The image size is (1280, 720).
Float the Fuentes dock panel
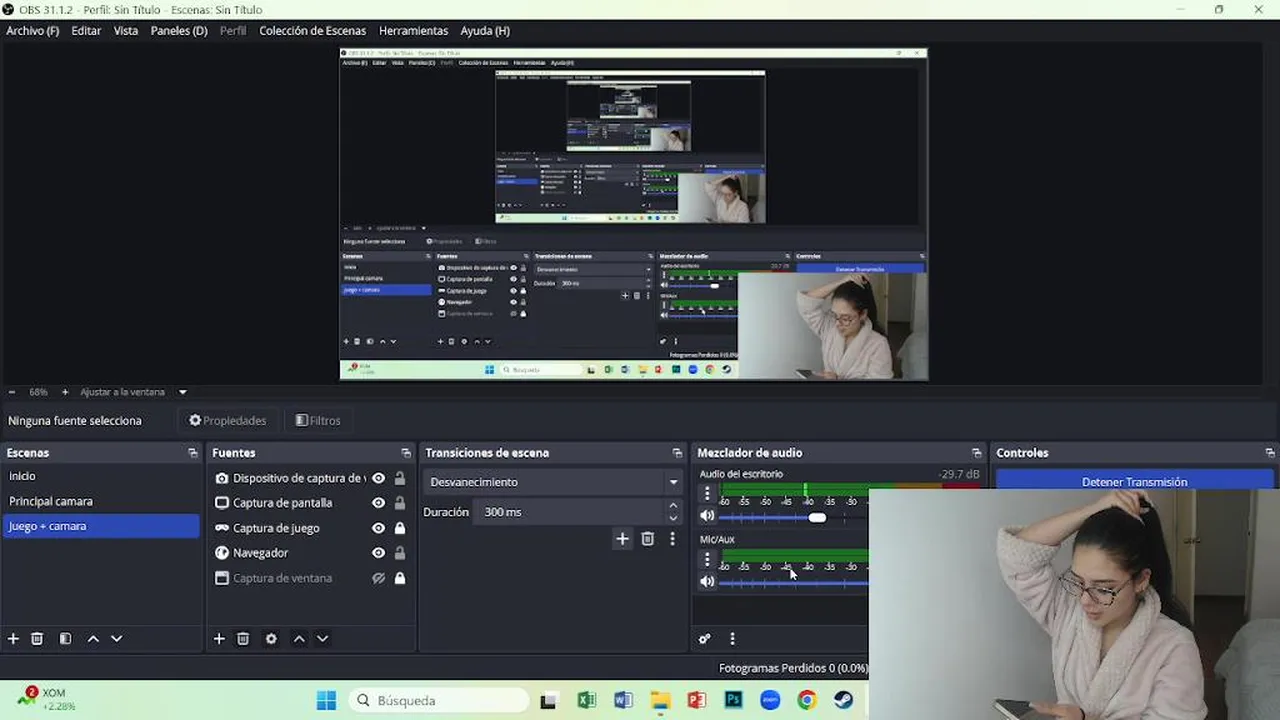[406, 453]
